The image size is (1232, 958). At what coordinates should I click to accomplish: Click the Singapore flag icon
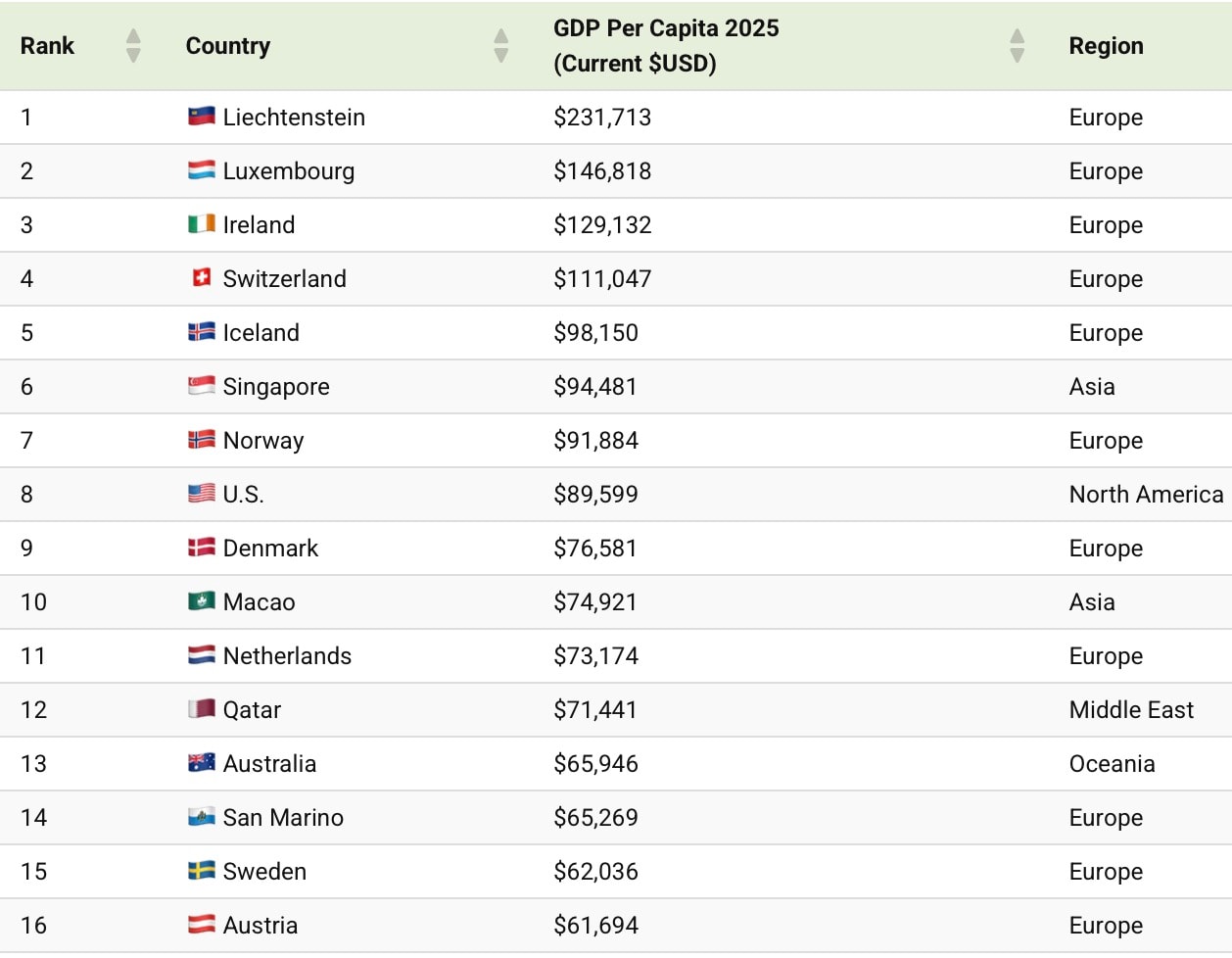click(201, 386)
